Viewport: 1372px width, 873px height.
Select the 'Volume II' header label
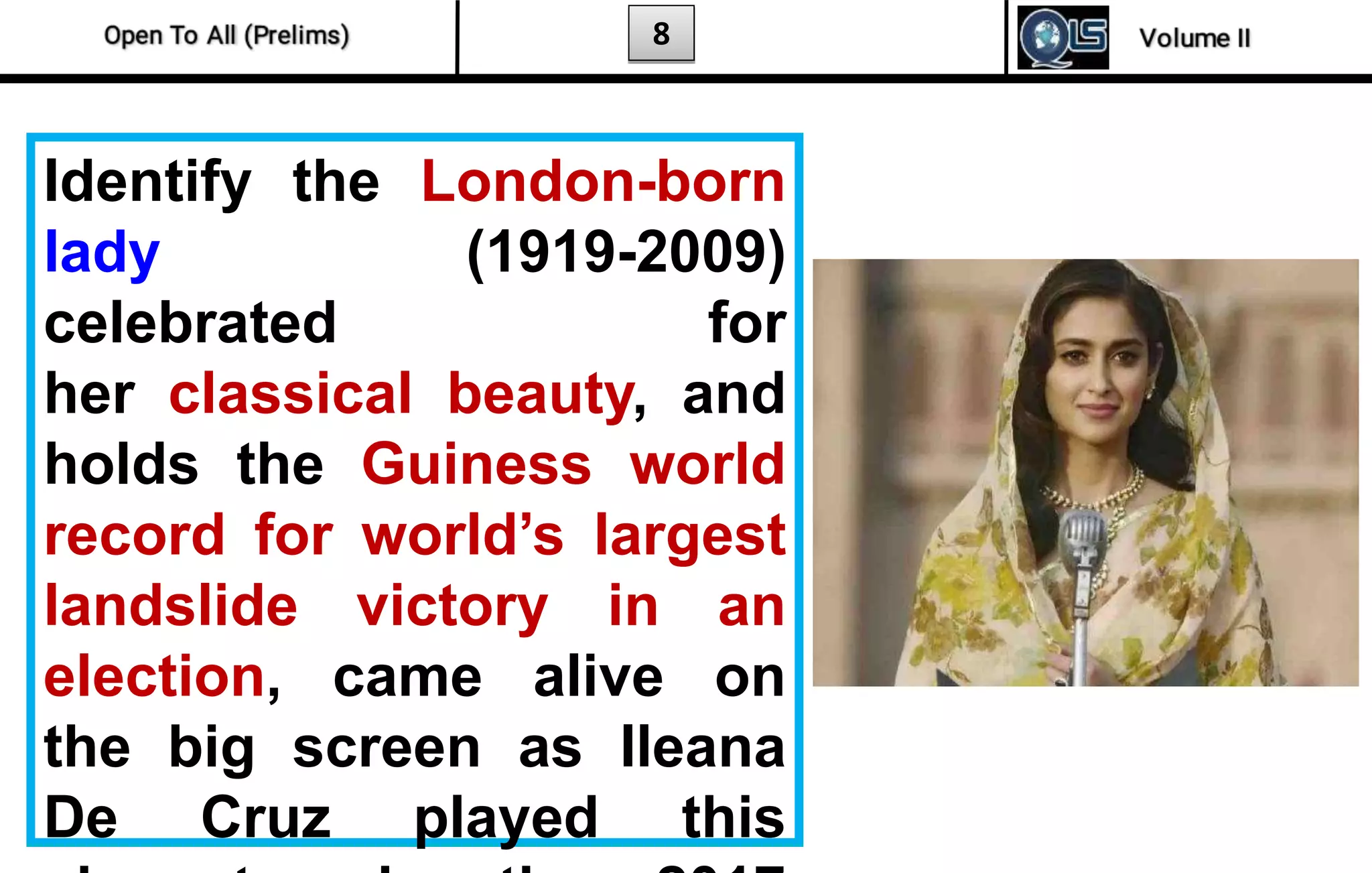[1194, 38]
